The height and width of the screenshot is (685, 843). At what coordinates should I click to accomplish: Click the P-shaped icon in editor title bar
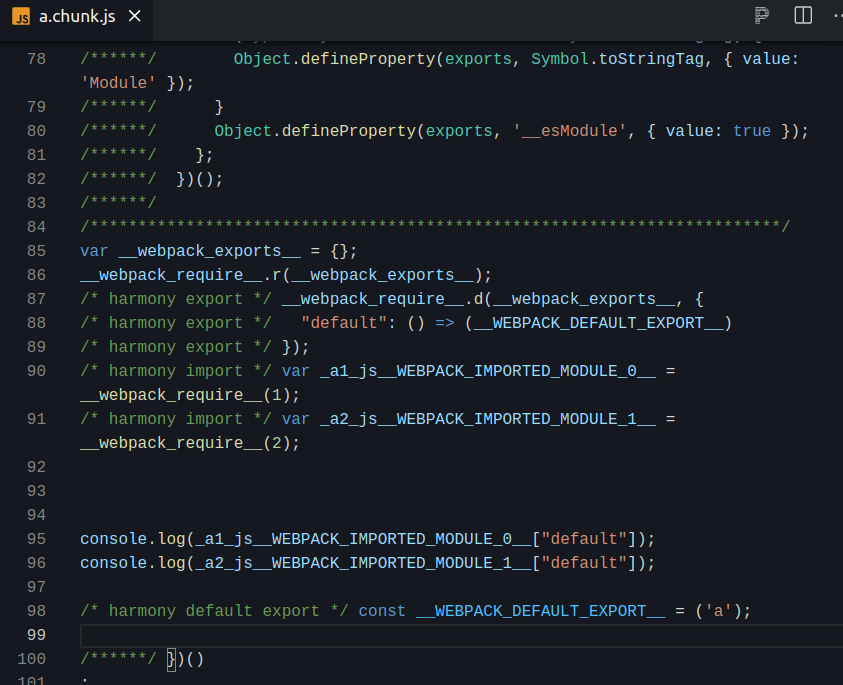762,15
